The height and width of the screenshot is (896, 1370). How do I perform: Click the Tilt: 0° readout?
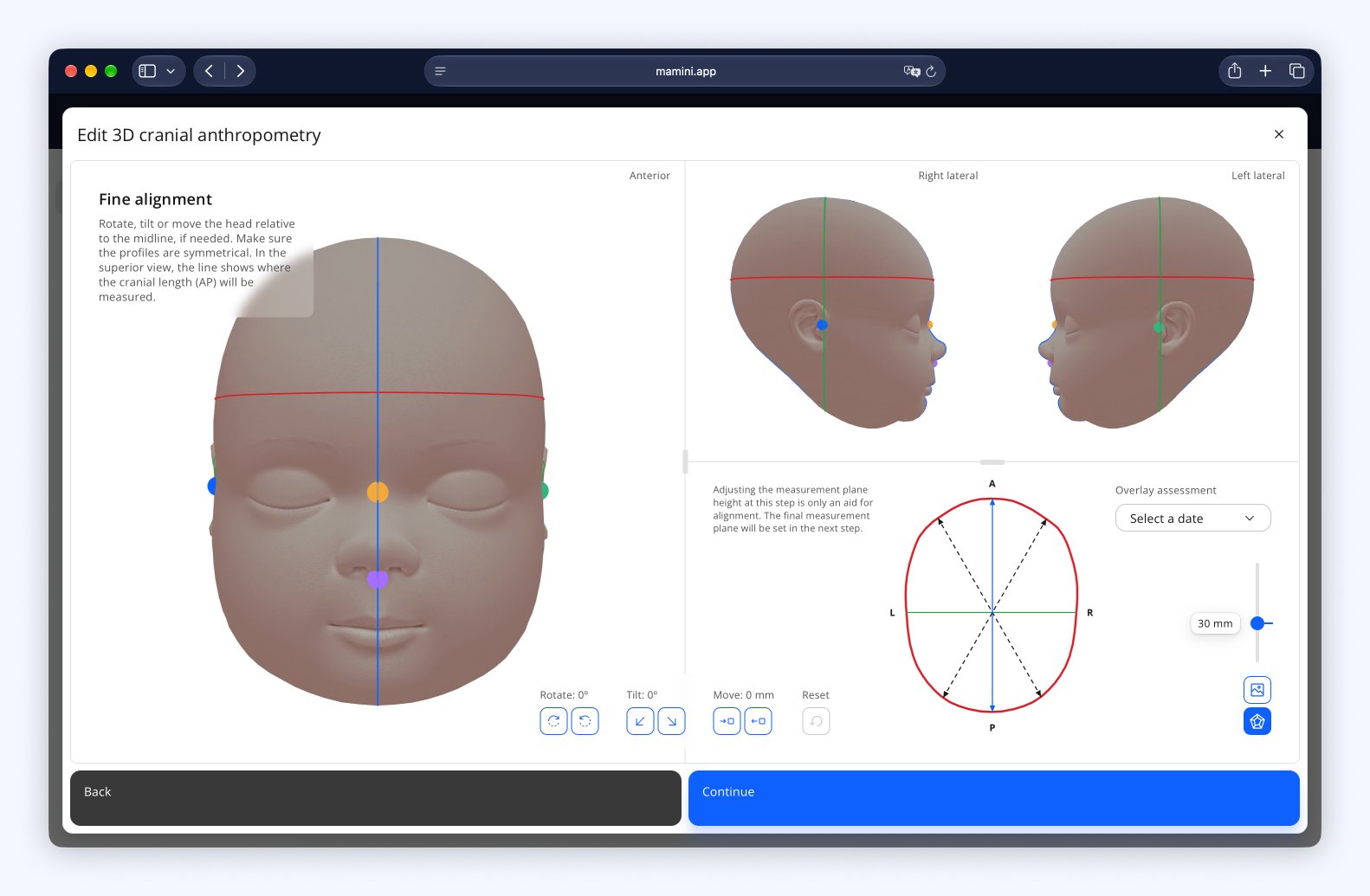pyautogui.click(x=642, y=695)
